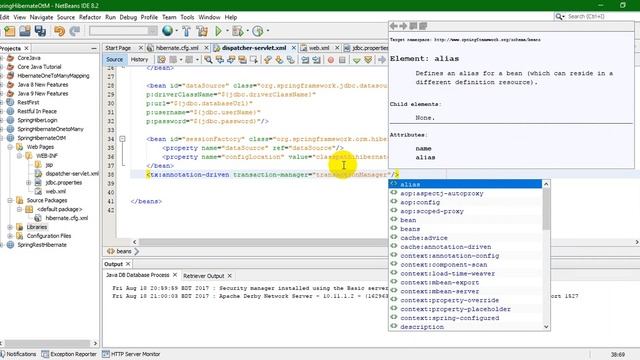Open the Navigate menu

click(x=41, y=17)
